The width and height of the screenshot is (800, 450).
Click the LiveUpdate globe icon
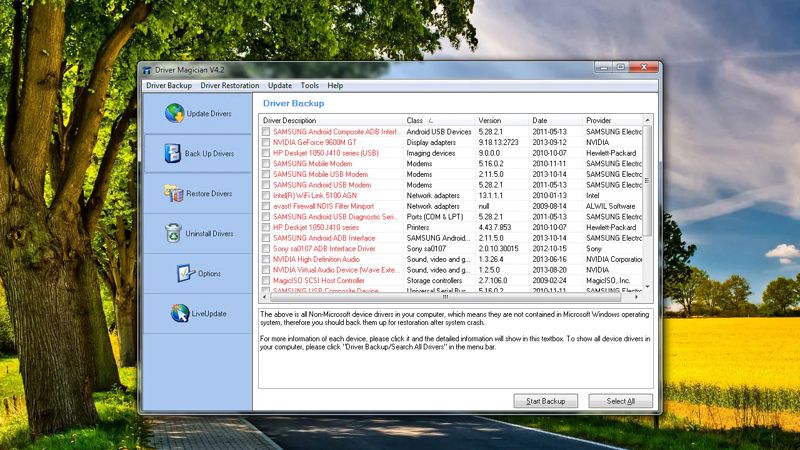coord(180,313)
